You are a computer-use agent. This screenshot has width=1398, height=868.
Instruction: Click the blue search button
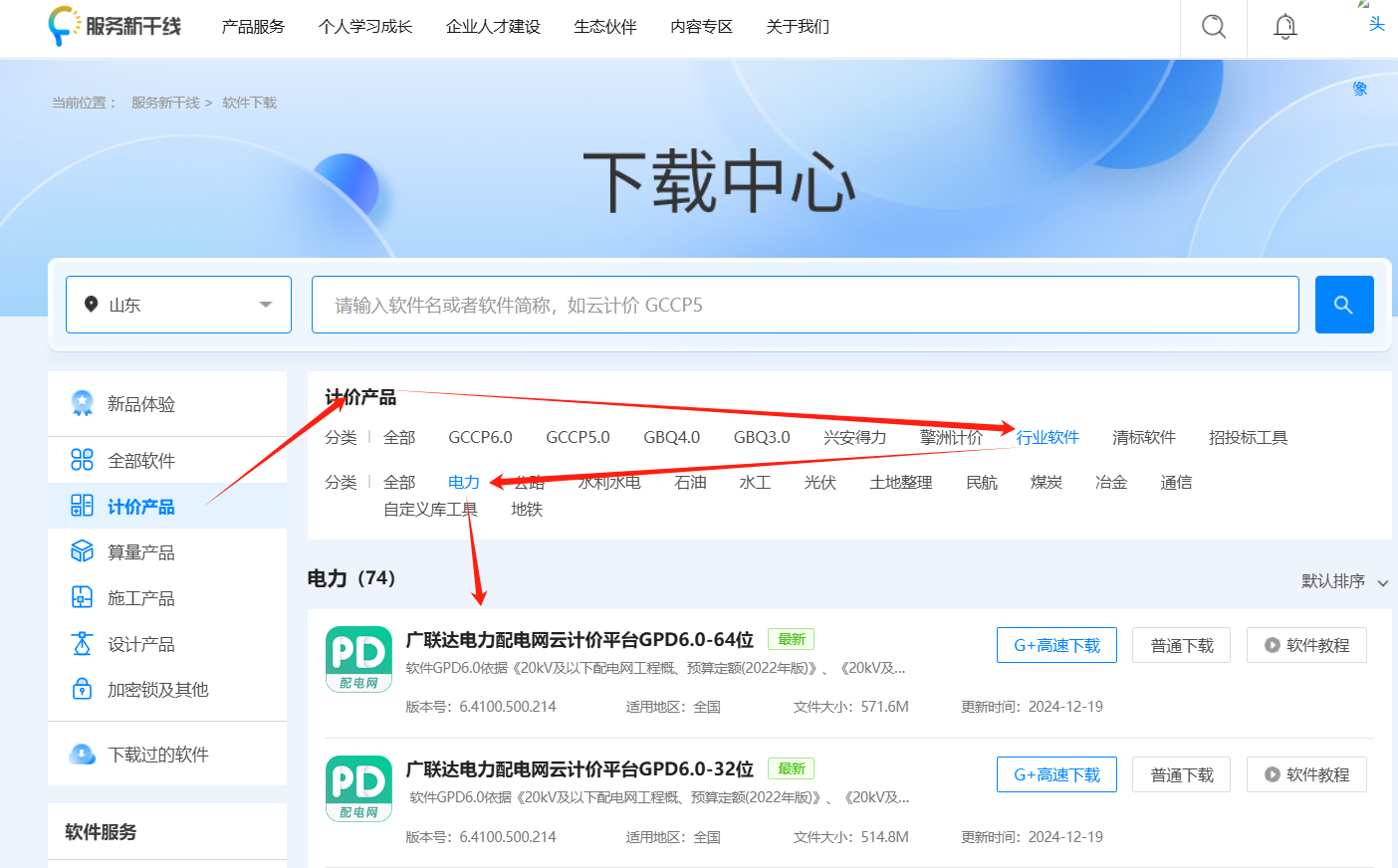click(x=1344, y=305)
